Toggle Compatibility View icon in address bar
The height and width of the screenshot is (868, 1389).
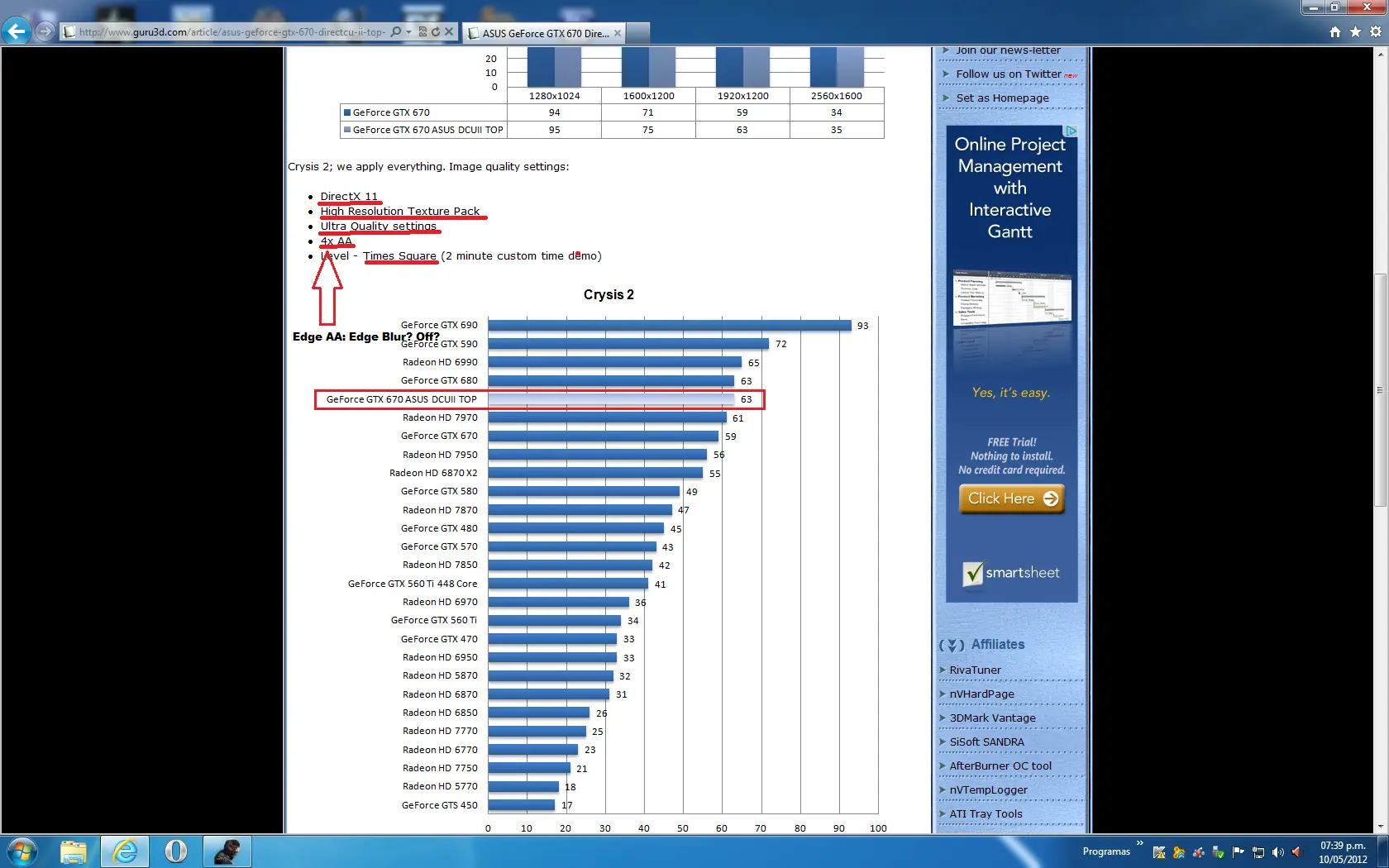[422, 32]
